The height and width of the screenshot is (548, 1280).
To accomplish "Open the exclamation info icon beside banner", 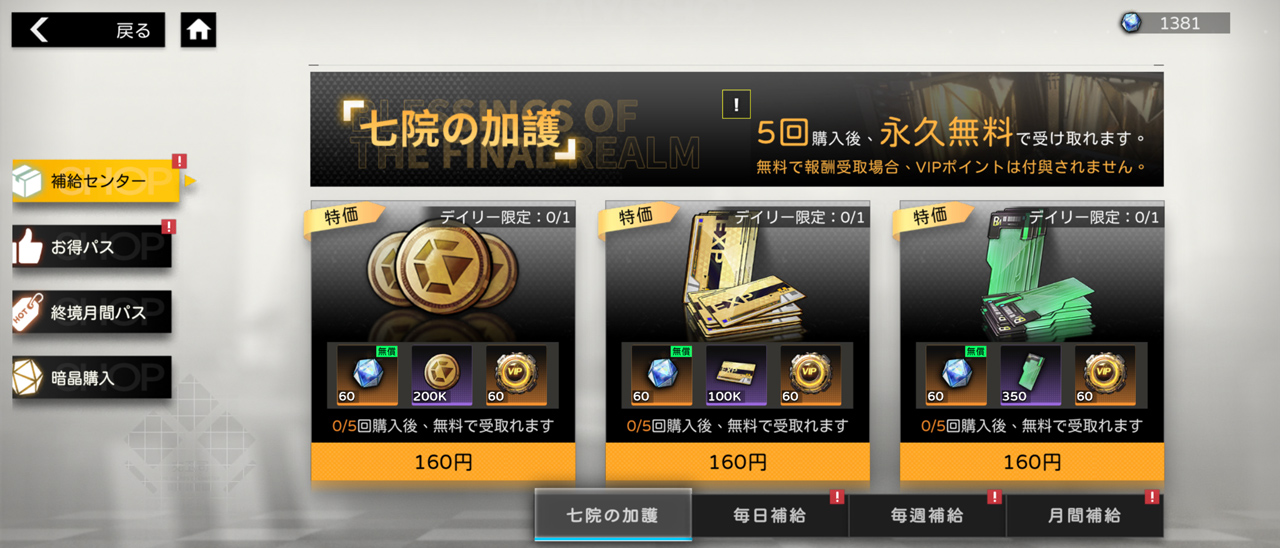I will [x=736, y=104].
